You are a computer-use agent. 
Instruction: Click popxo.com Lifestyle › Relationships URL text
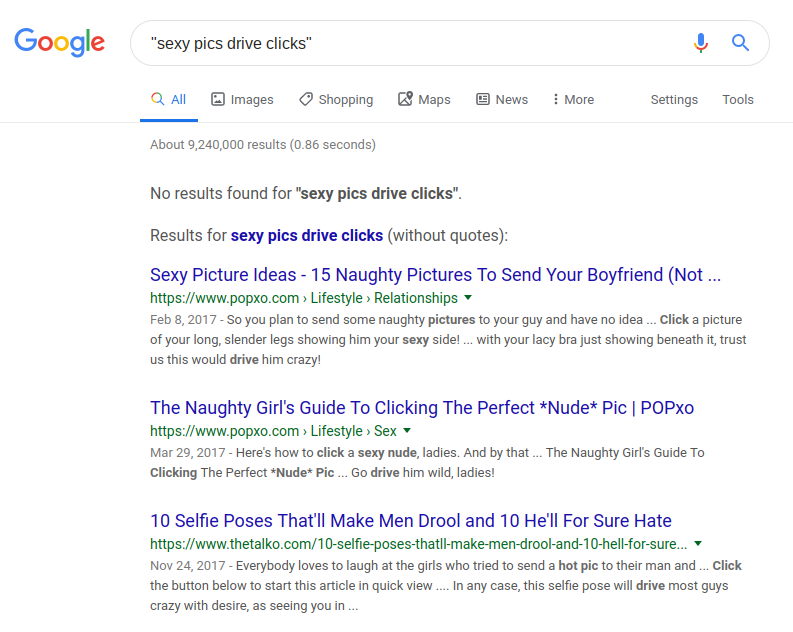pyautogui.click(x=303, y=298)
